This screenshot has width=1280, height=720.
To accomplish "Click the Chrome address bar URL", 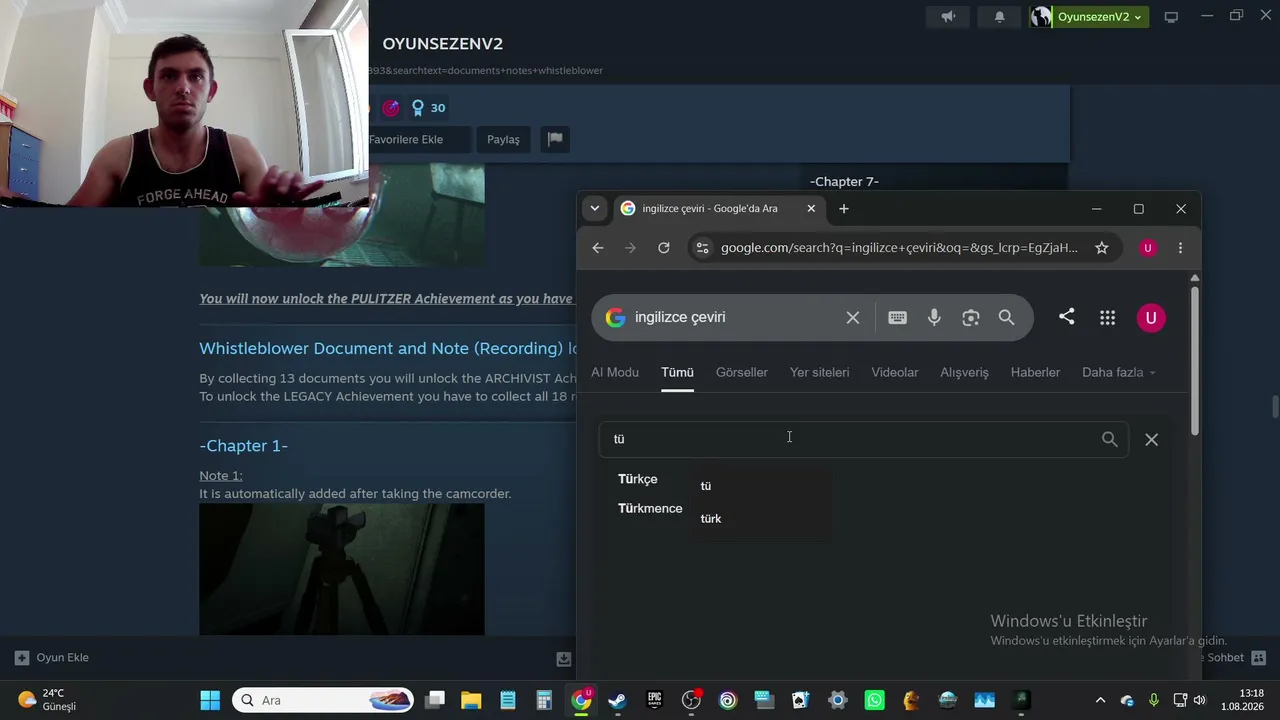I will point(899,248).
